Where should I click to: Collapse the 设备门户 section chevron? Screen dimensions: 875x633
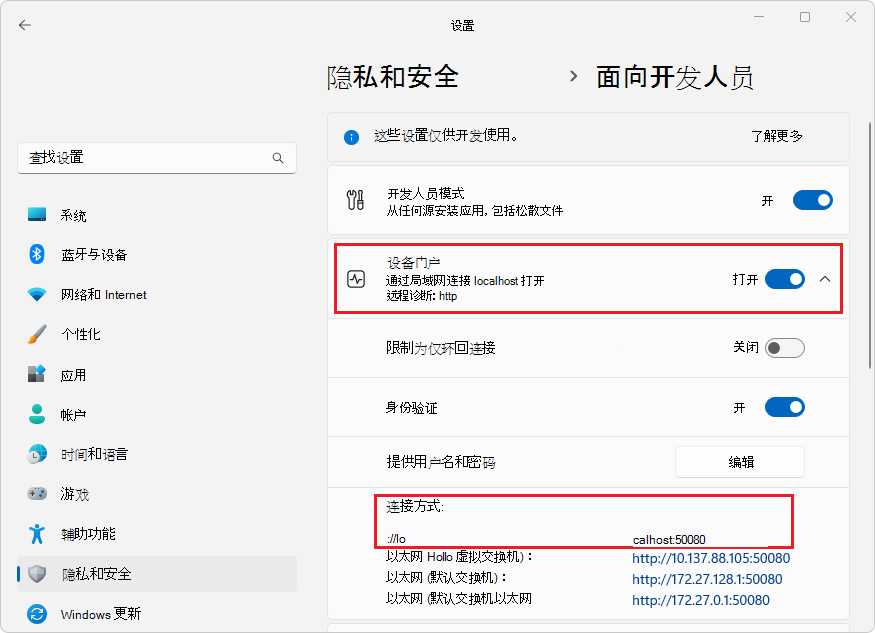(825, 280)
